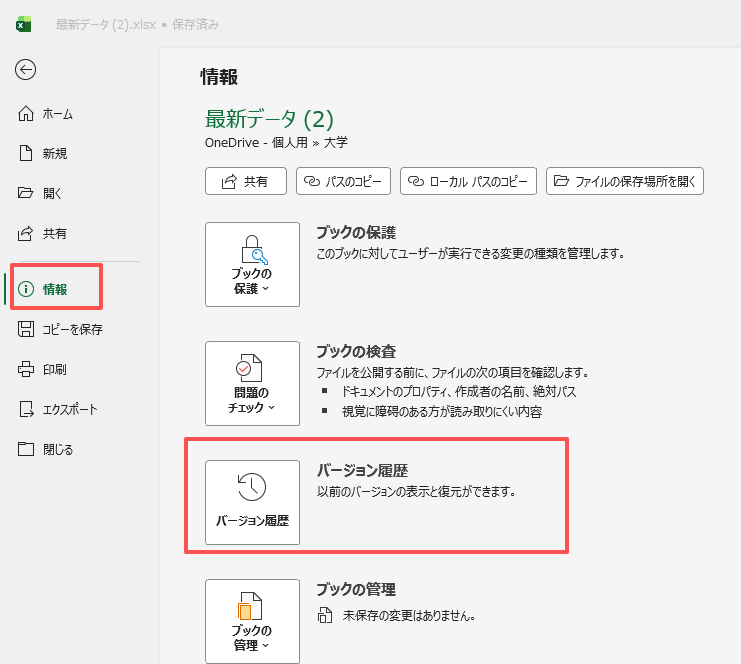Click the 大学 folder in the path

(x=336, y=142)
